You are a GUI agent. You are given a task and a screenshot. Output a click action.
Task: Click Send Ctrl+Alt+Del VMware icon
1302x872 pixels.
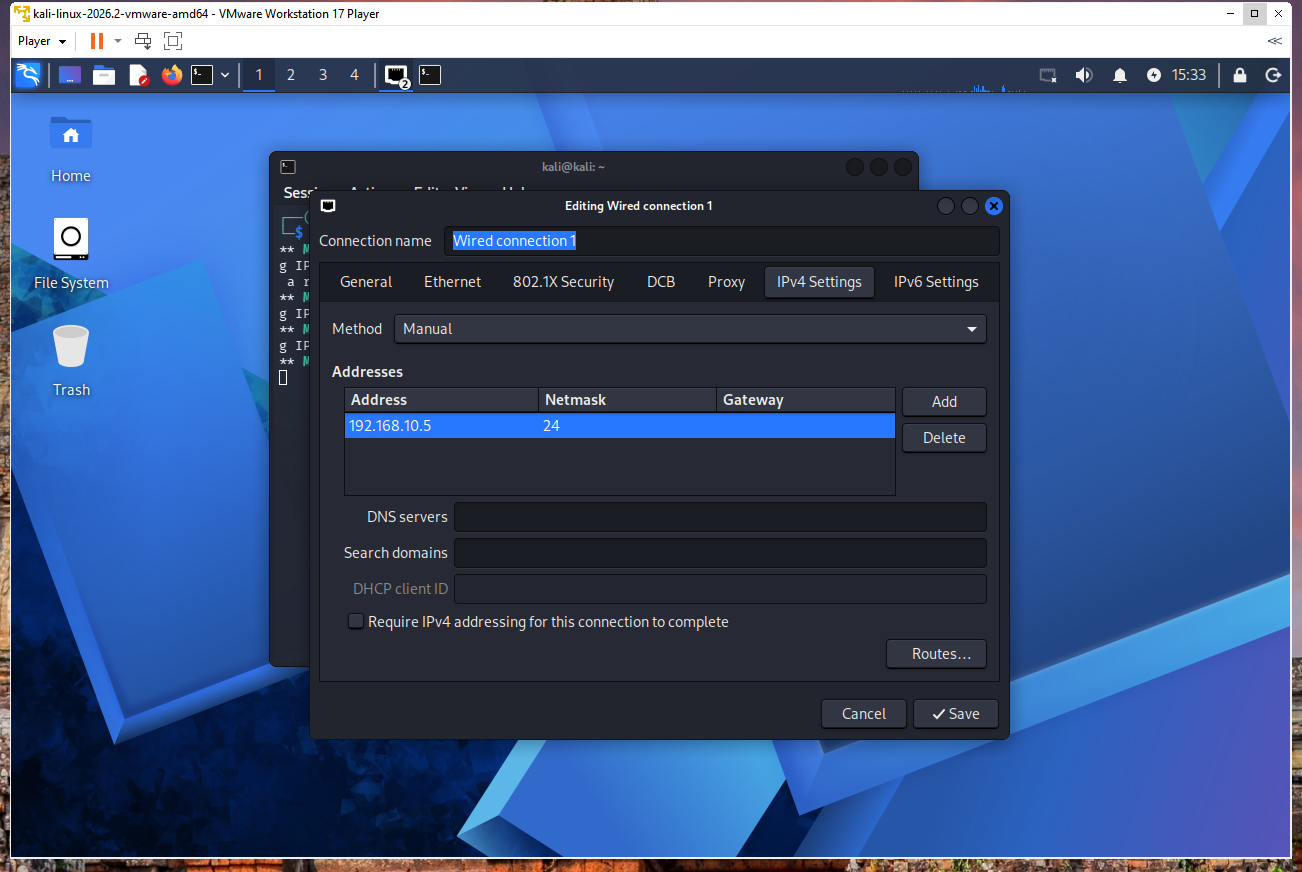click(x=143, y=41)
